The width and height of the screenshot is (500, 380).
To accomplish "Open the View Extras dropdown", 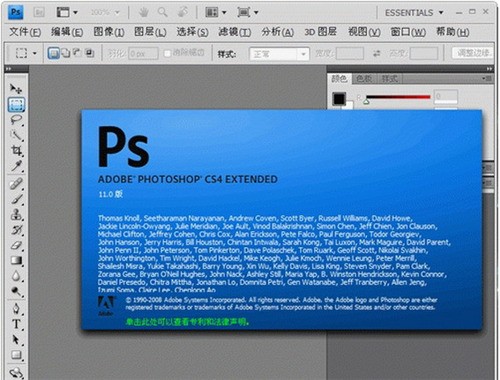I will (67, 13).
